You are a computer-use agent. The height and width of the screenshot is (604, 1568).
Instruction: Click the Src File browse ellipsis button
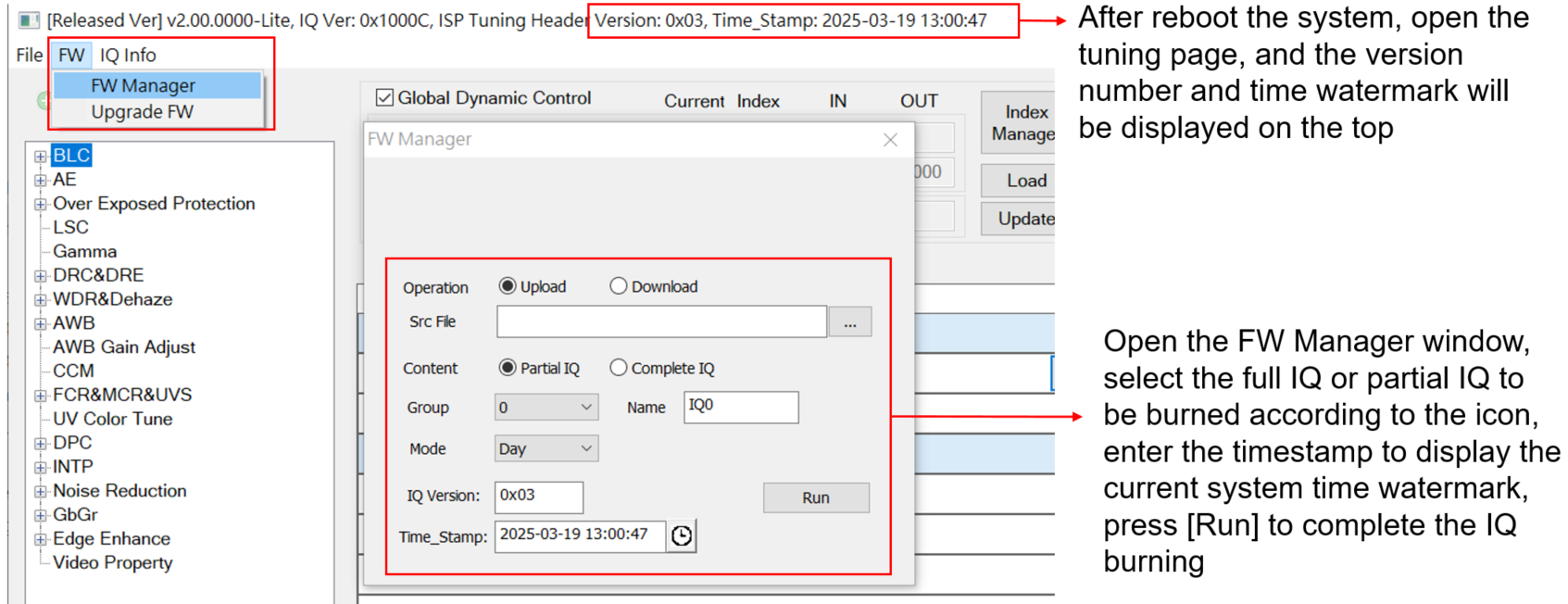tap(849, 322)
